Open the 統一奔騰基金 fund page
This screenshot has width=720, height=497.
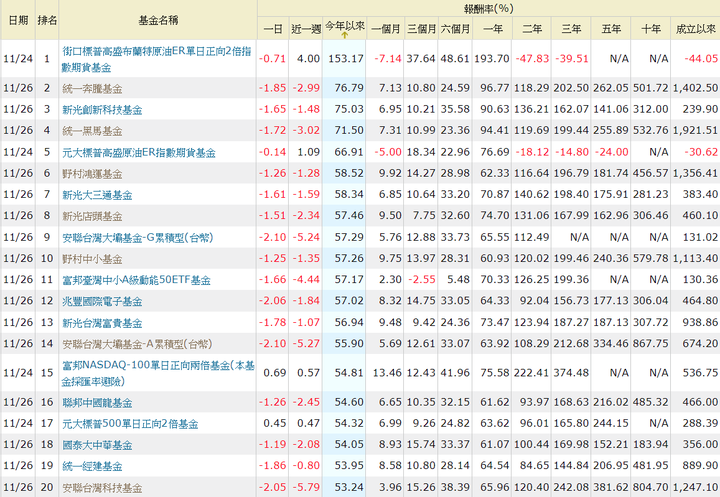[92, 88]
